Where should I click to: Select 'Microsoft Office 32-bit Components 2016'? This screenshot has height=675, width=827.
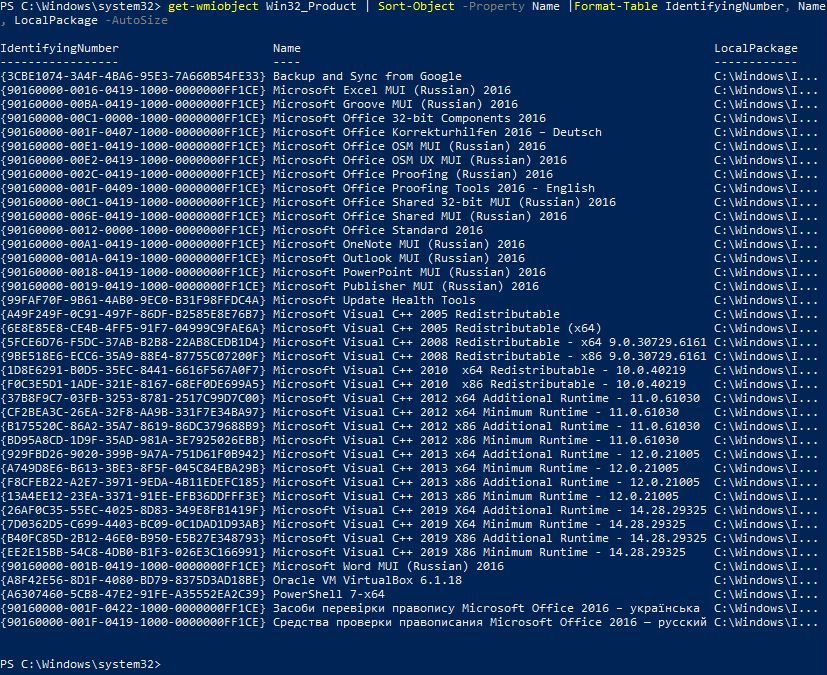(x=409, y=118)
